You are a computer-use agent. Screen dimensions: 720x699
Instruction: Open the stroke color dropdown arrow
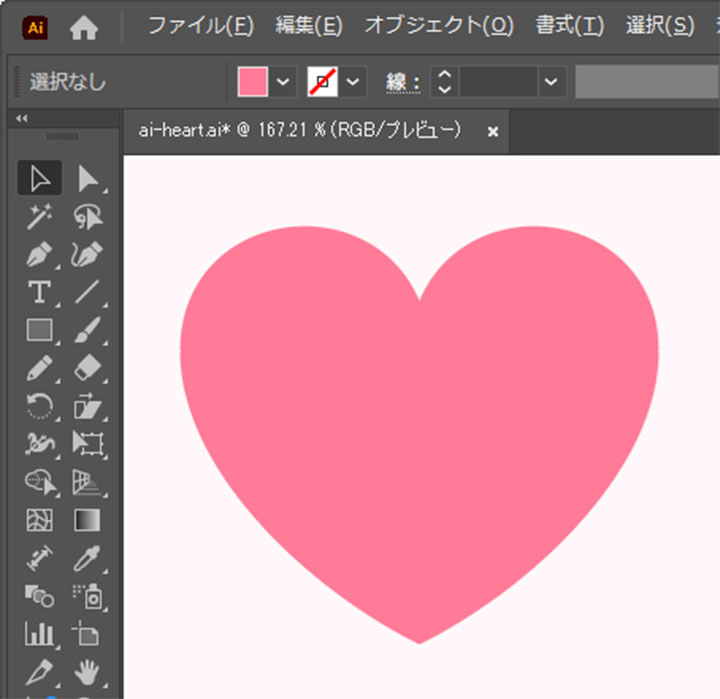[353, 82]
